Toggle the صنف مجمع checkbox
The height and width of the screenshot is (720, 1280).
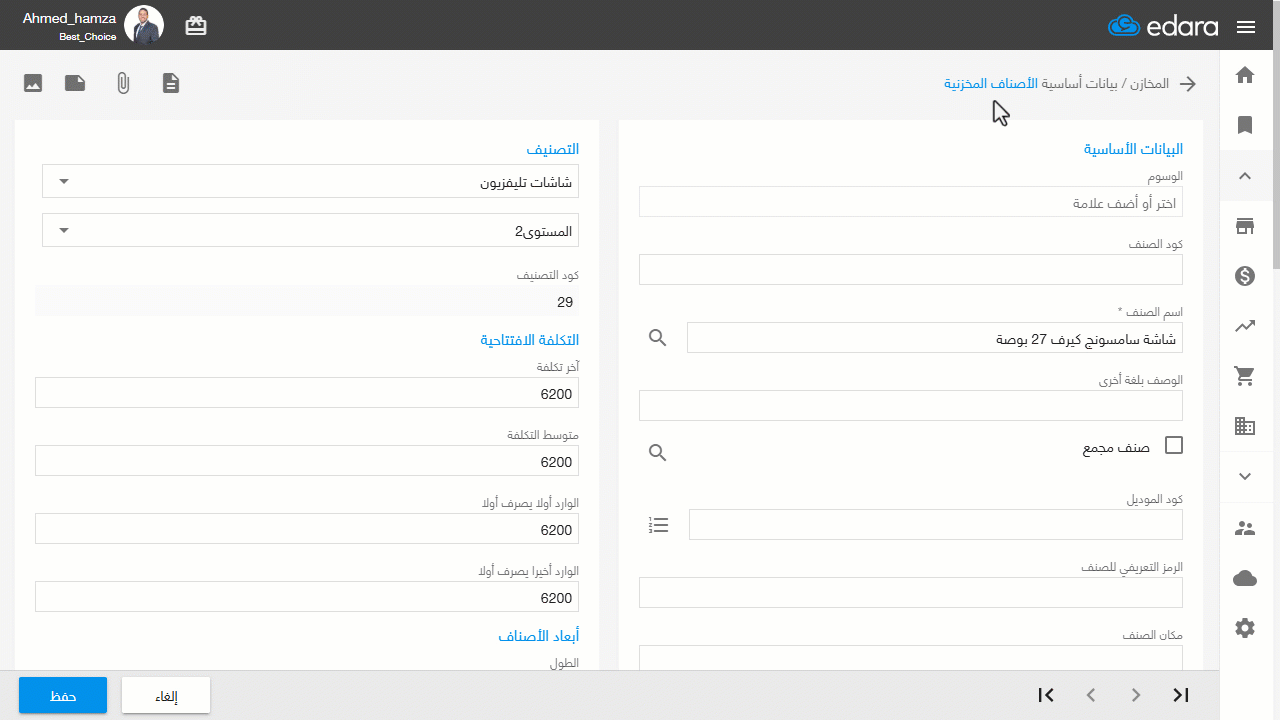tap(1174, 445)
